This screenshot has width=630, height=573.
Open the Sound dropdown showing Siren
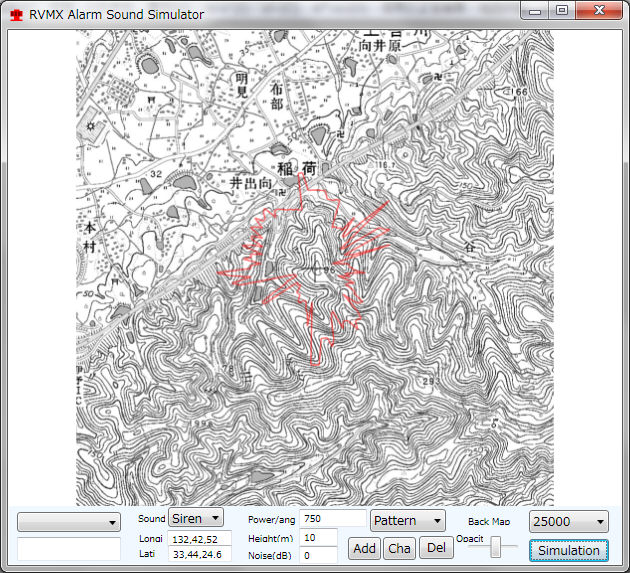(195, 519)
